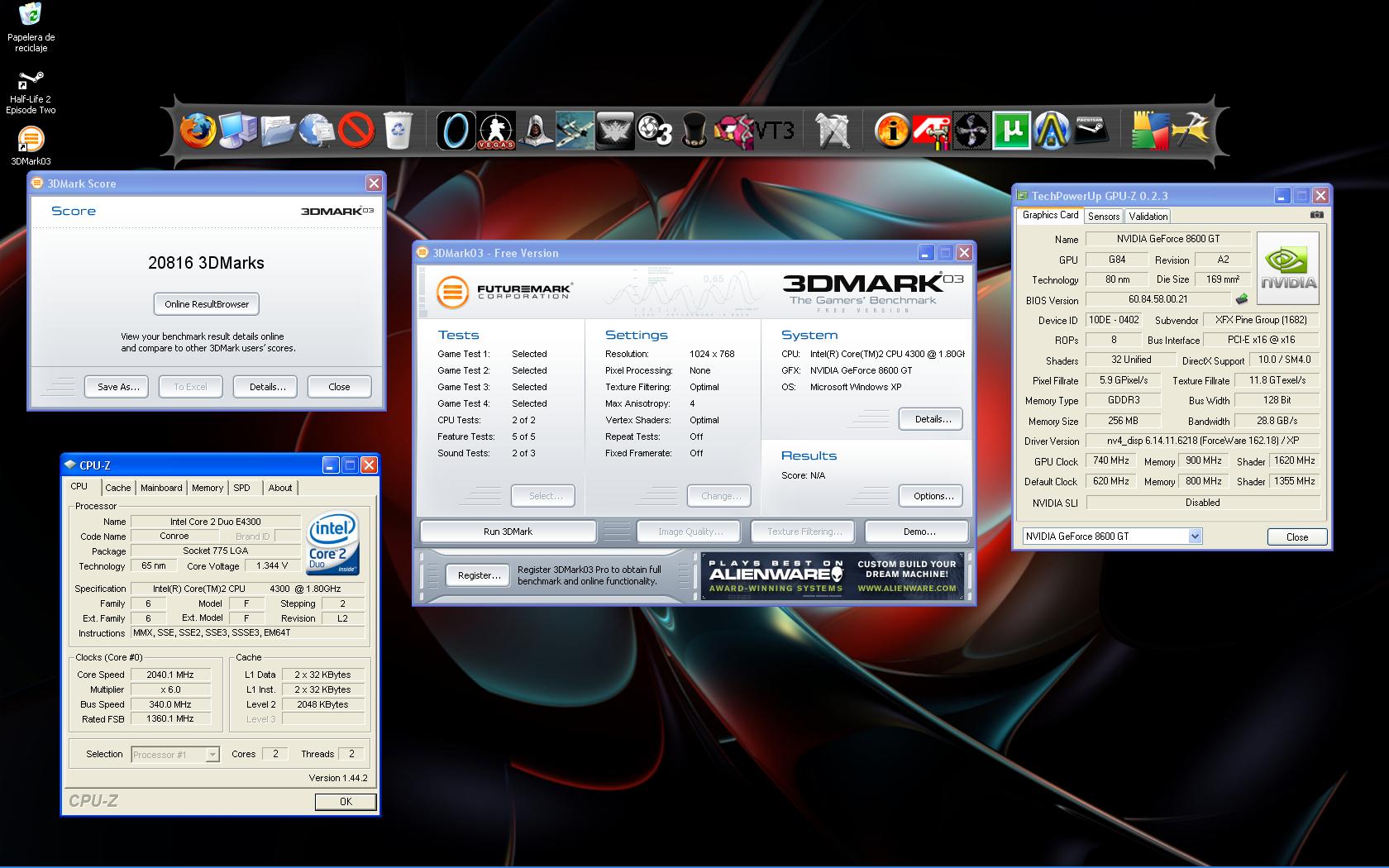
Task: Open the orange info dock icon
Action: coord(892,131)
